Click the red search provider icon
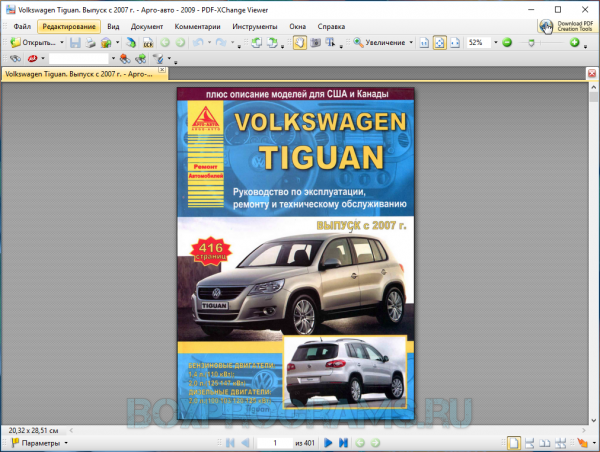This screenshot has height=452, width=600. pos(32,59)
